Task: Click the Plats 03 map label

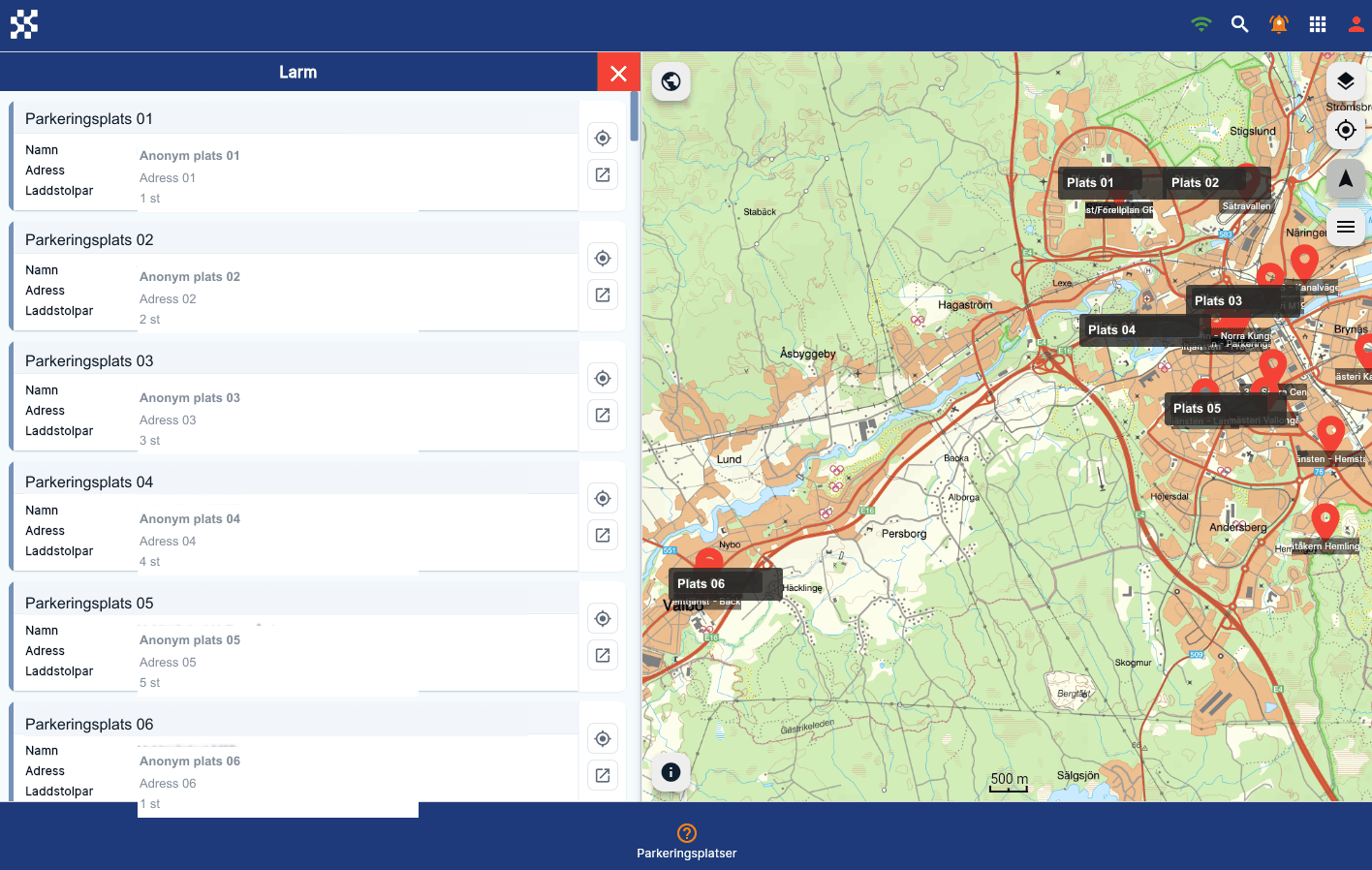Action: click(x=1218, y=300)
